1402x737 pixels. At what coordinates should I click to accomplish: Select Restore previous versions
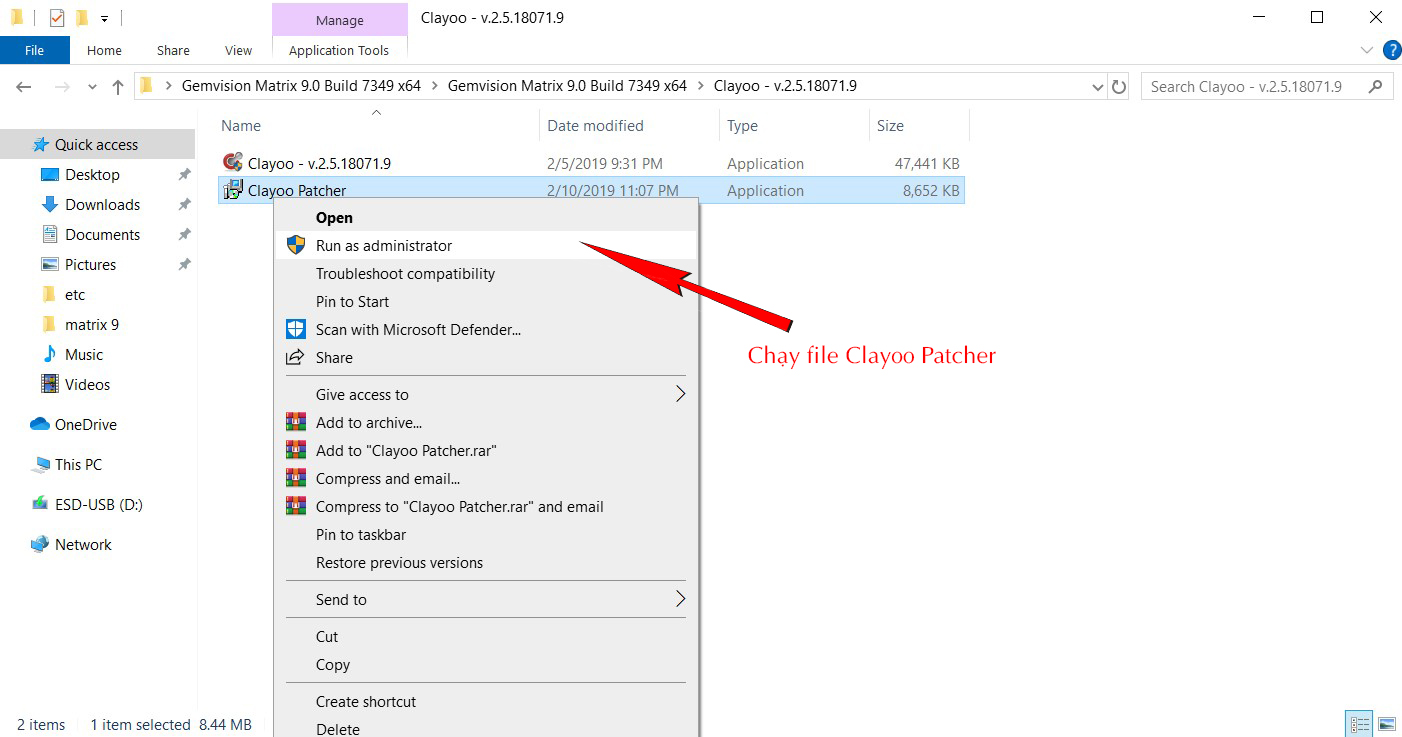point(485,562)
